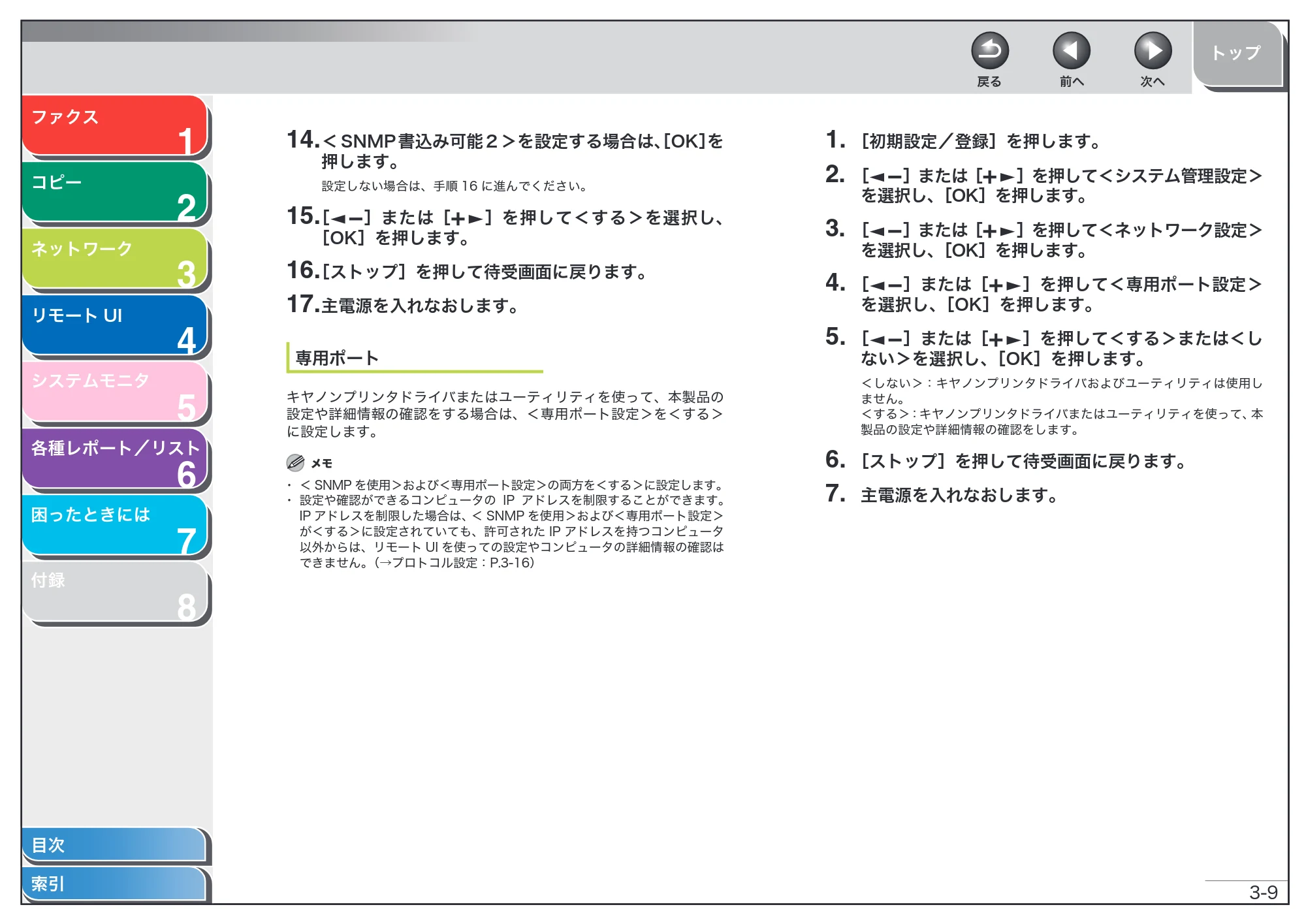Screen dimensions: 1306x924
Task: Open chapter 2 コピー tab
Action: coord(115,192)
